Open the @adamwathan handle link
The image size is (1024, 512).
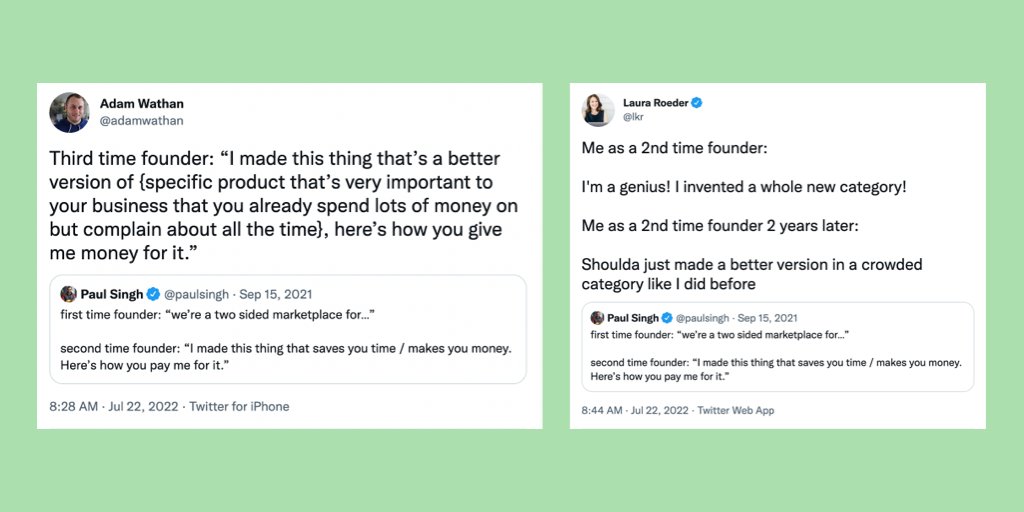coord(141,120)
